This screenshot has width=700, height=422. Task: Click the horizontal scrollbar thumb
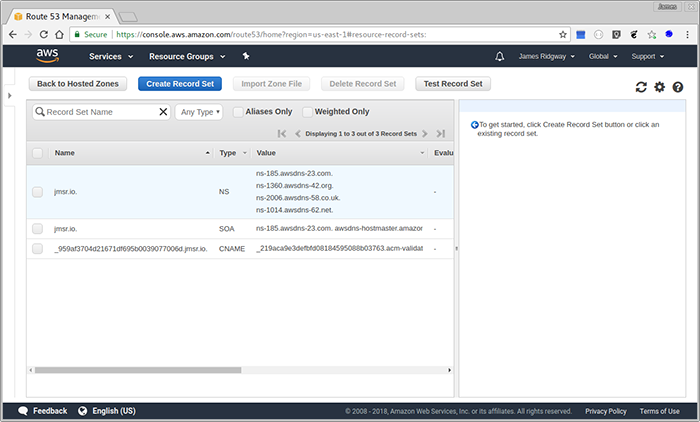tap(138, 370)
